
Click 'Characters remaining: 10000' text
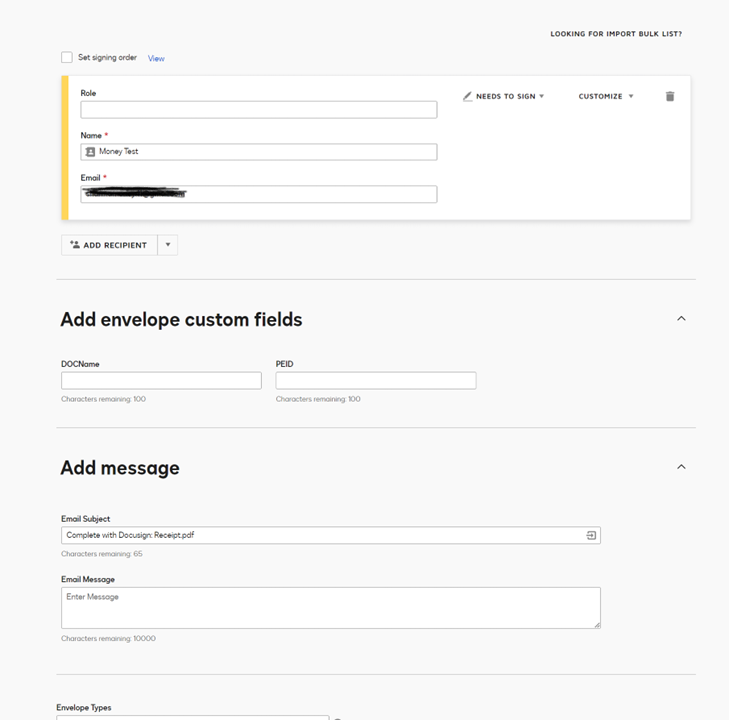pos(108,638)
